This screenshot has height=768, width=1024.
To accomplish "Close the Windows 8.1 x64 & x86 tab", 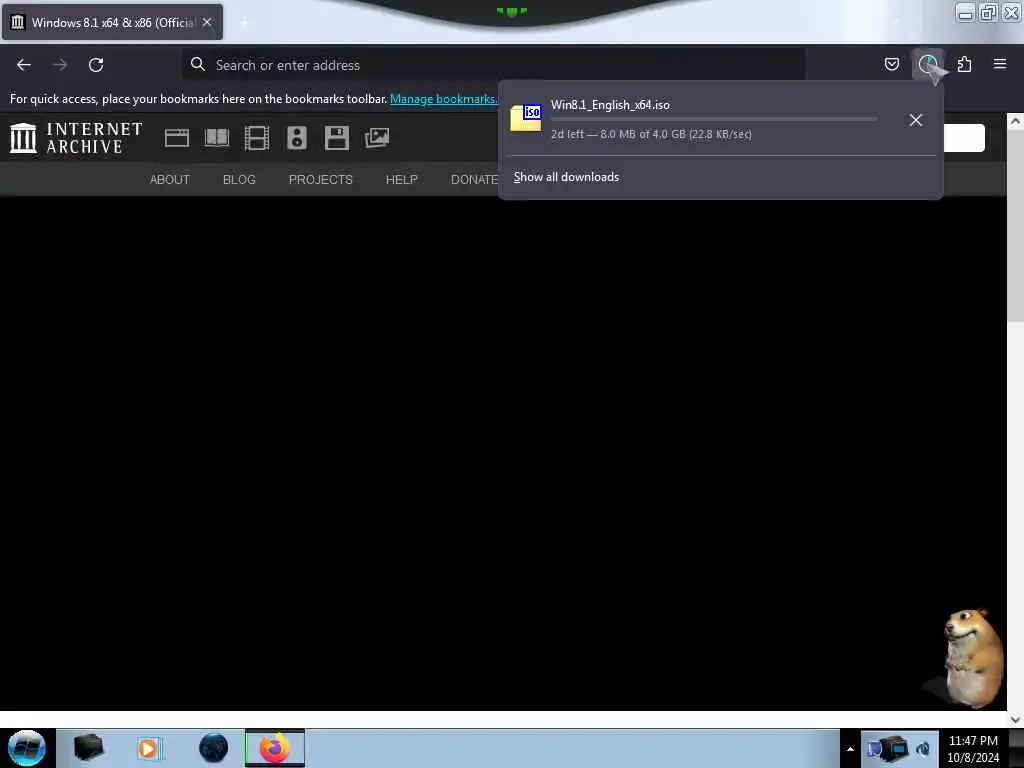I will pos(207,22).
